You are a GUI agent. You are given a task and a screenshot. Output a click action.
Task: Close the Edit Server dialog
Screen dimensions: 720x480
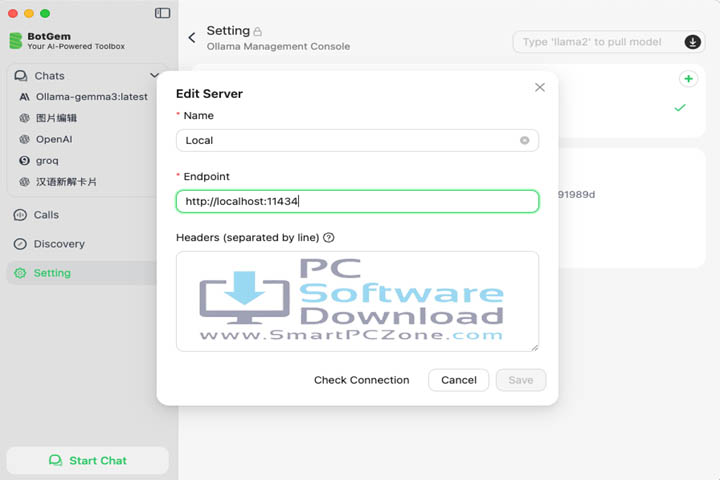pos(540,87)
